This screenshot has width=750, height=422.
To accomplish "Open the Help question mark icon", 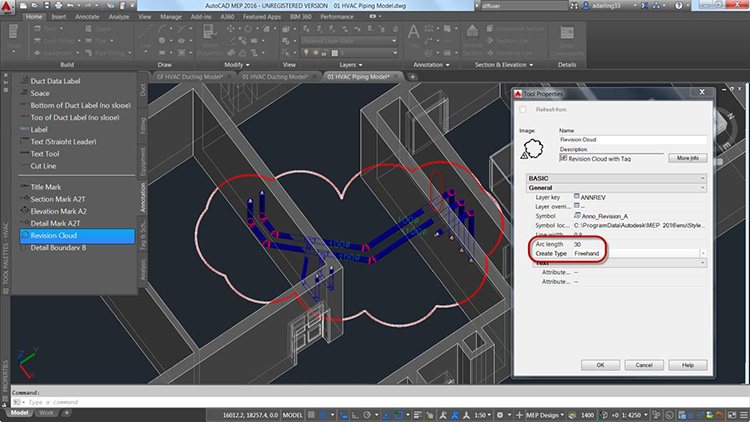I will click(x=678, y=6).
